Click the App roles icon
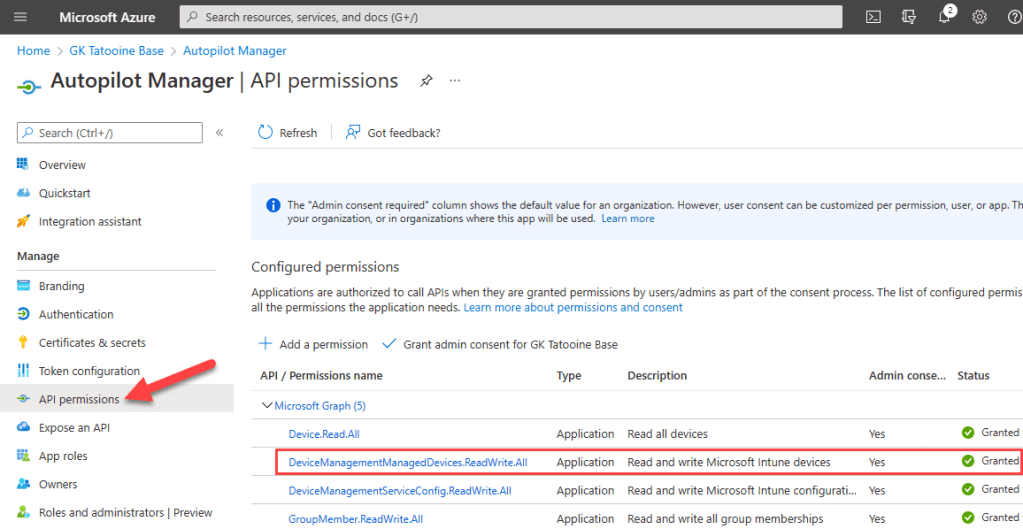 coord(23,455)
